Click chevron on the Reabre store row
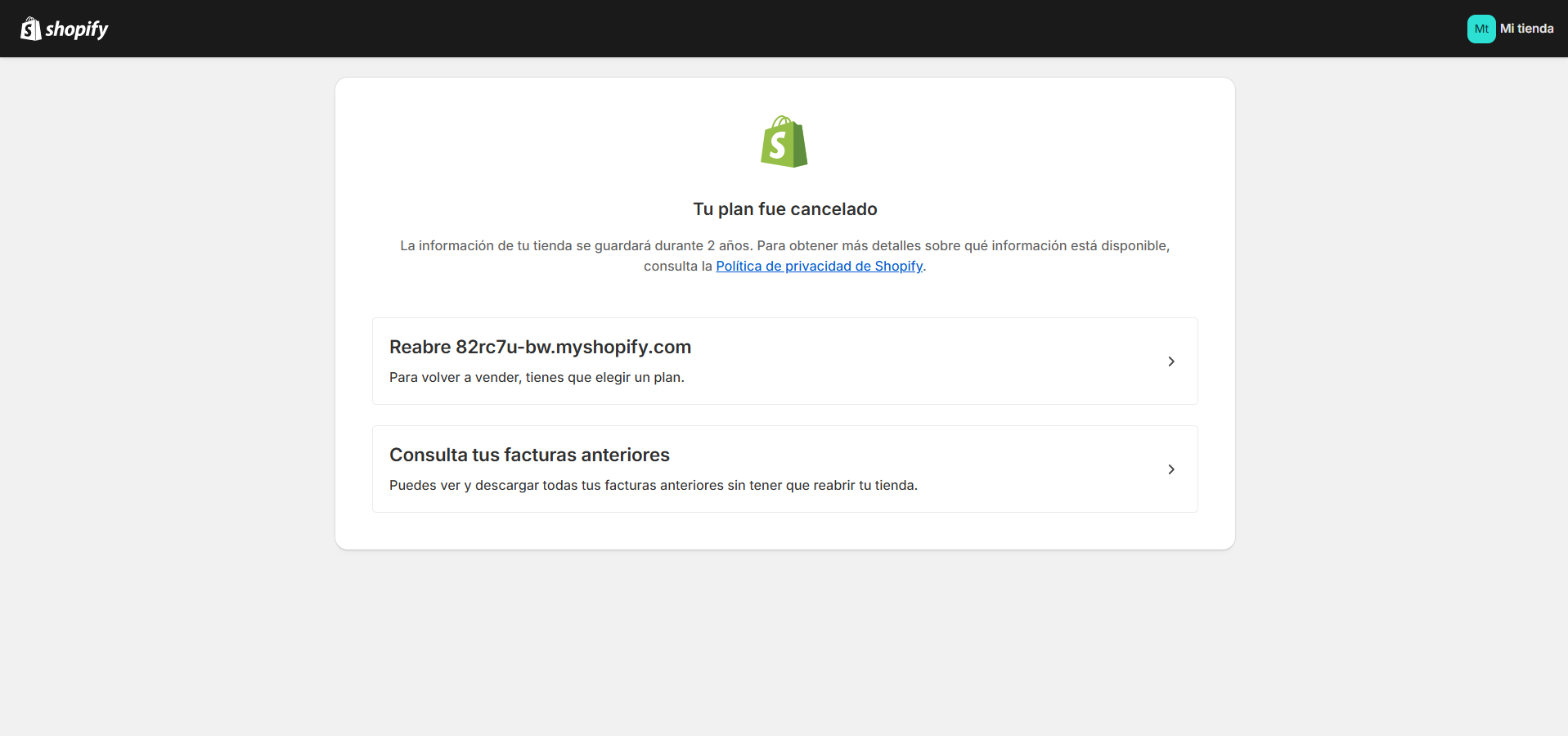1568x736 pixels. (x=1171, y=361)
